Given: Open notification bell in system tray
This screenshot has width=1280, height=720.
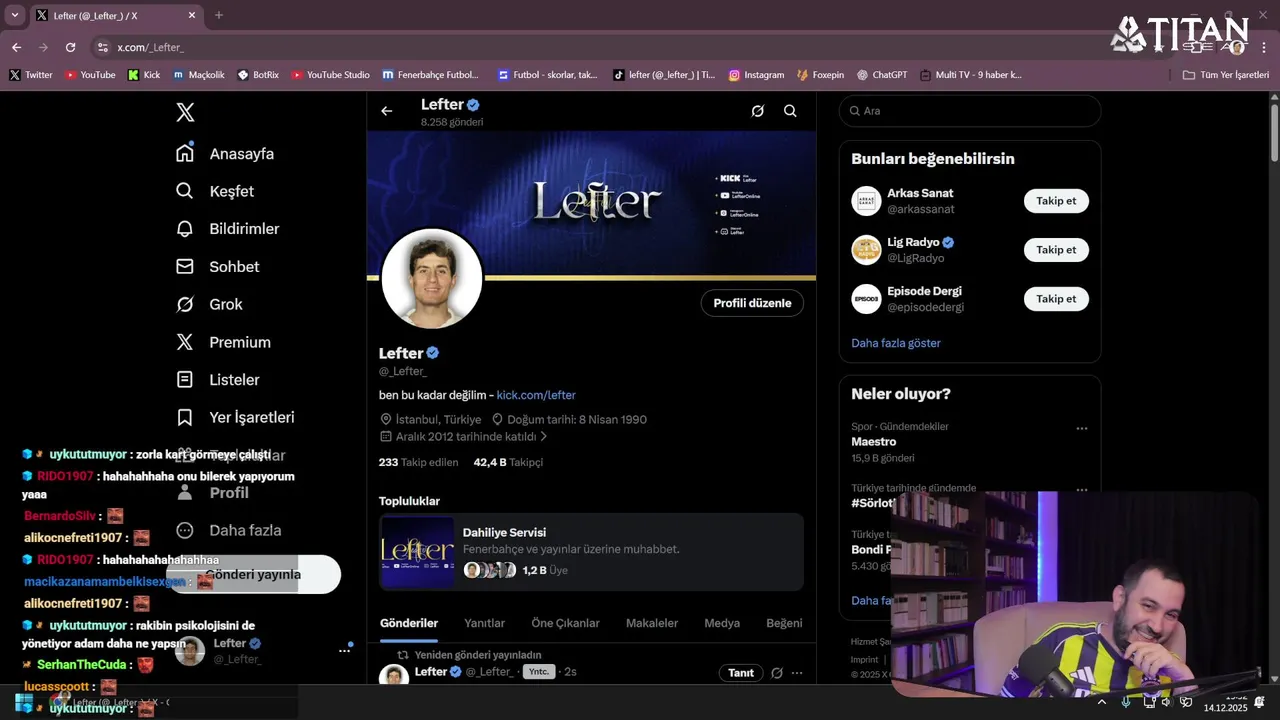Looking at the screenshot, I should 1260,703.
